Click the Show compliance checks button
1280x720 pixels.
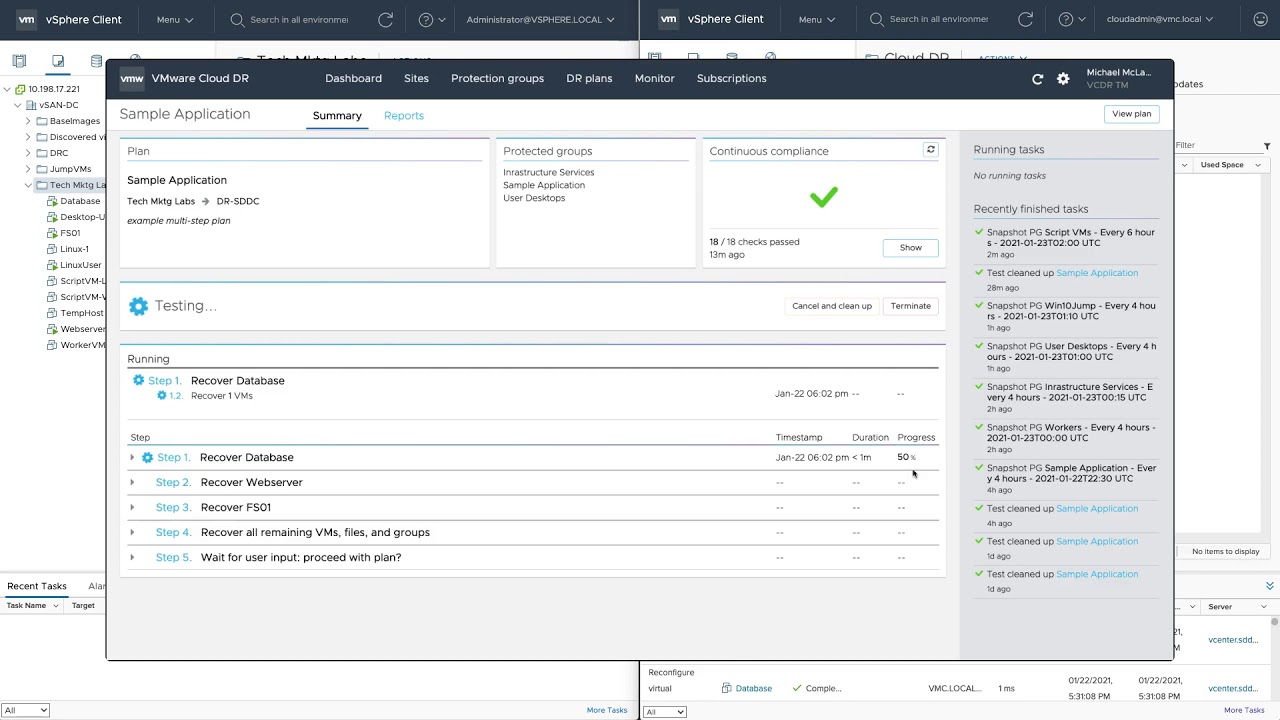tap(910, 248)
